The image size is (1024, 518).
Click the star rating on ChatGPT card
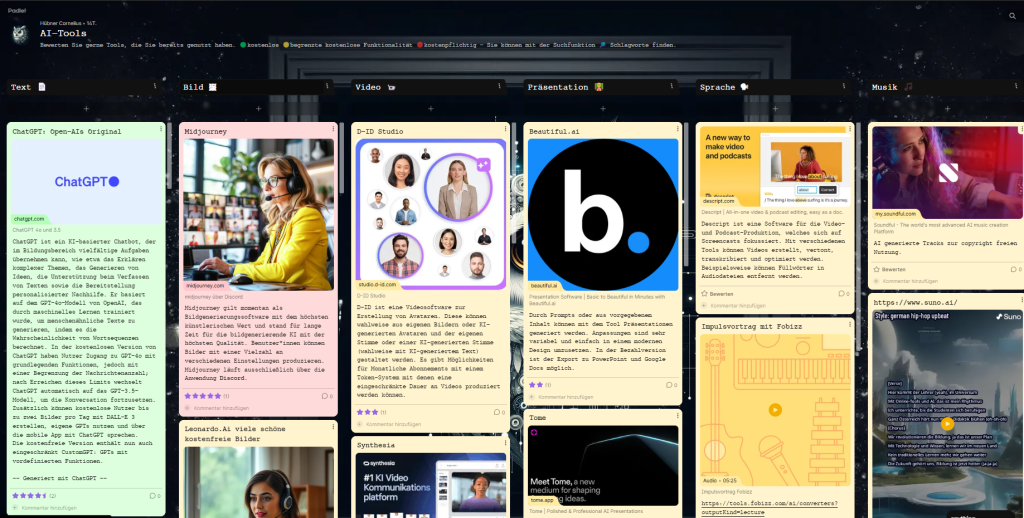[29, 496]
